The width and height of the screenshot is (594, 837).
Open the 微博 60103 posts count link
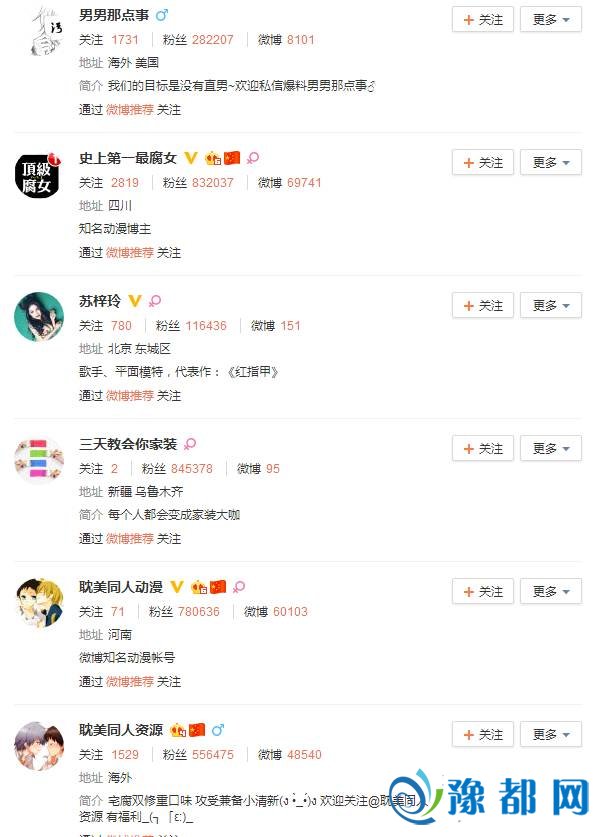point(276,612)
